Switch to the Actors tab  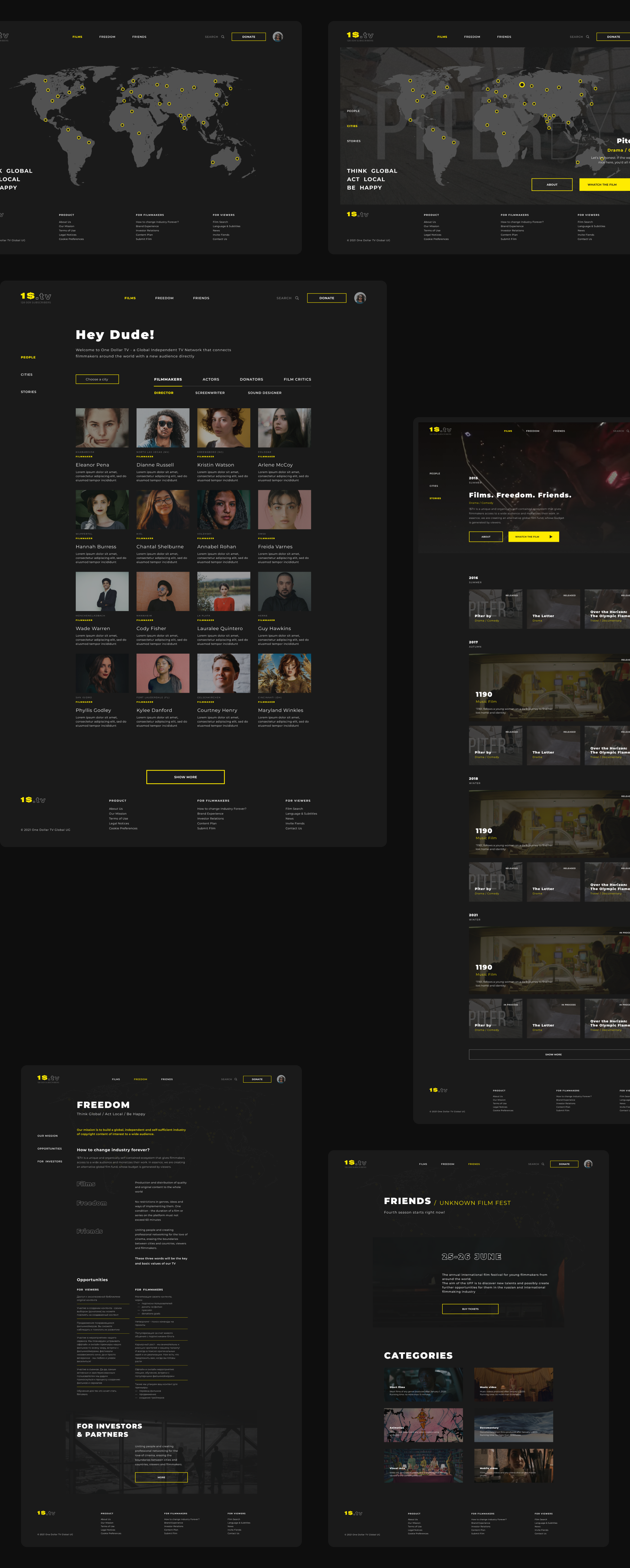(x=211, y=379)
